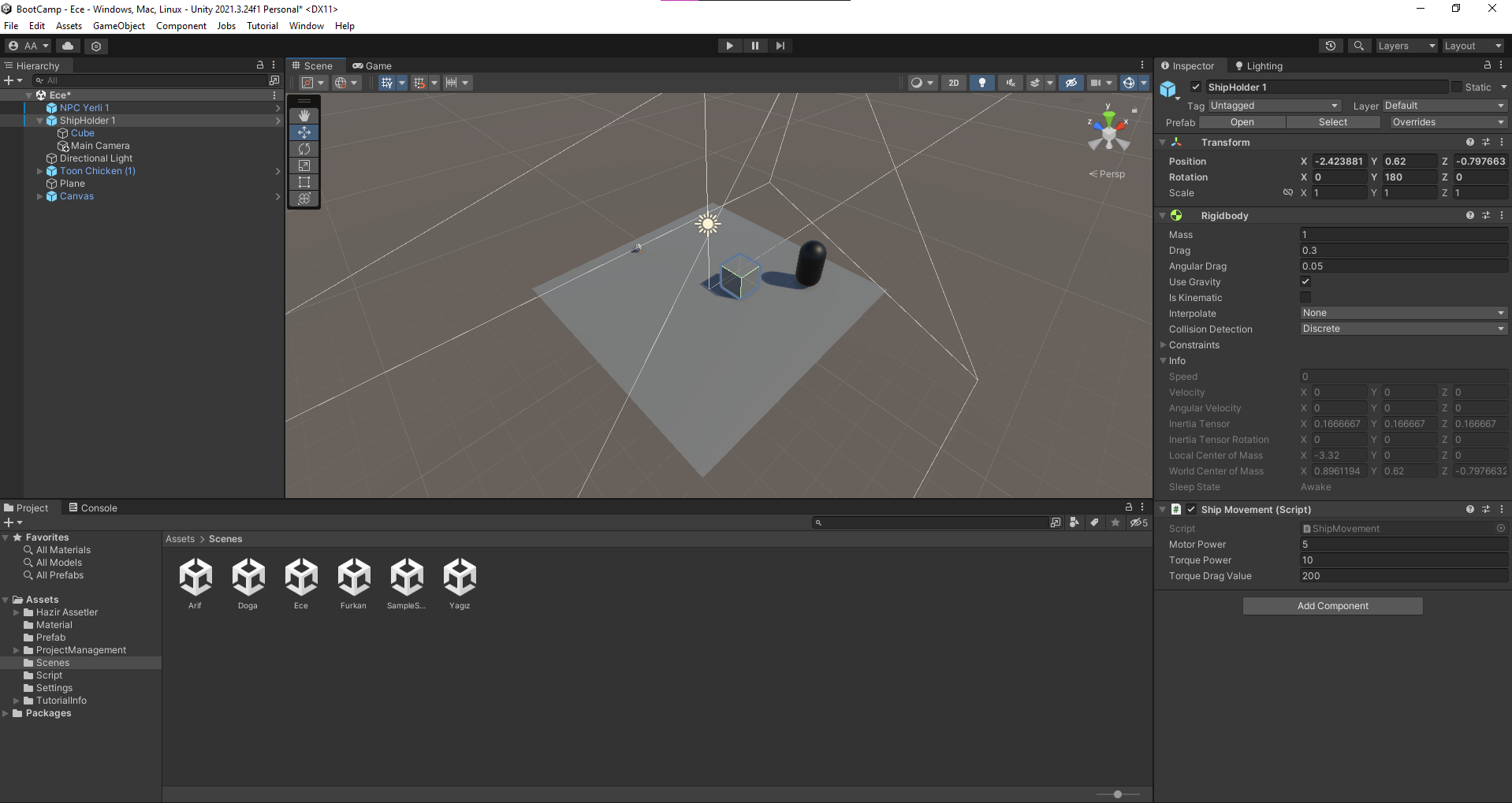Image resolution: width=1512 pixels, height=803 pixels.
Task: Toggle scene visibility eye icon
Action: point(1071,83)
